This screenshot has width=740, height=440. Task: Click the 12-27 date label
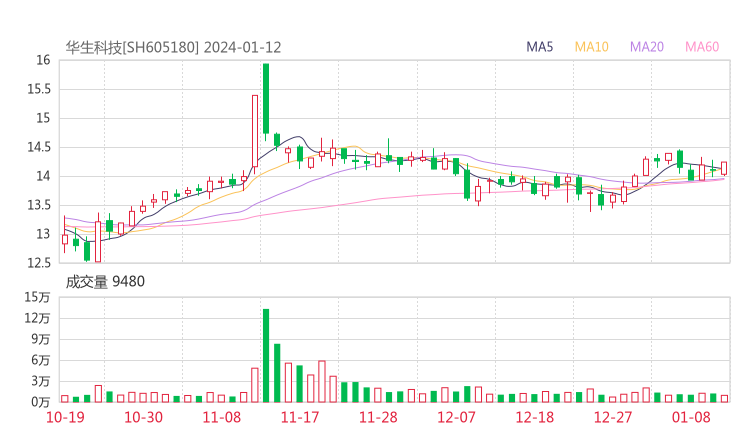pos(613,418)
